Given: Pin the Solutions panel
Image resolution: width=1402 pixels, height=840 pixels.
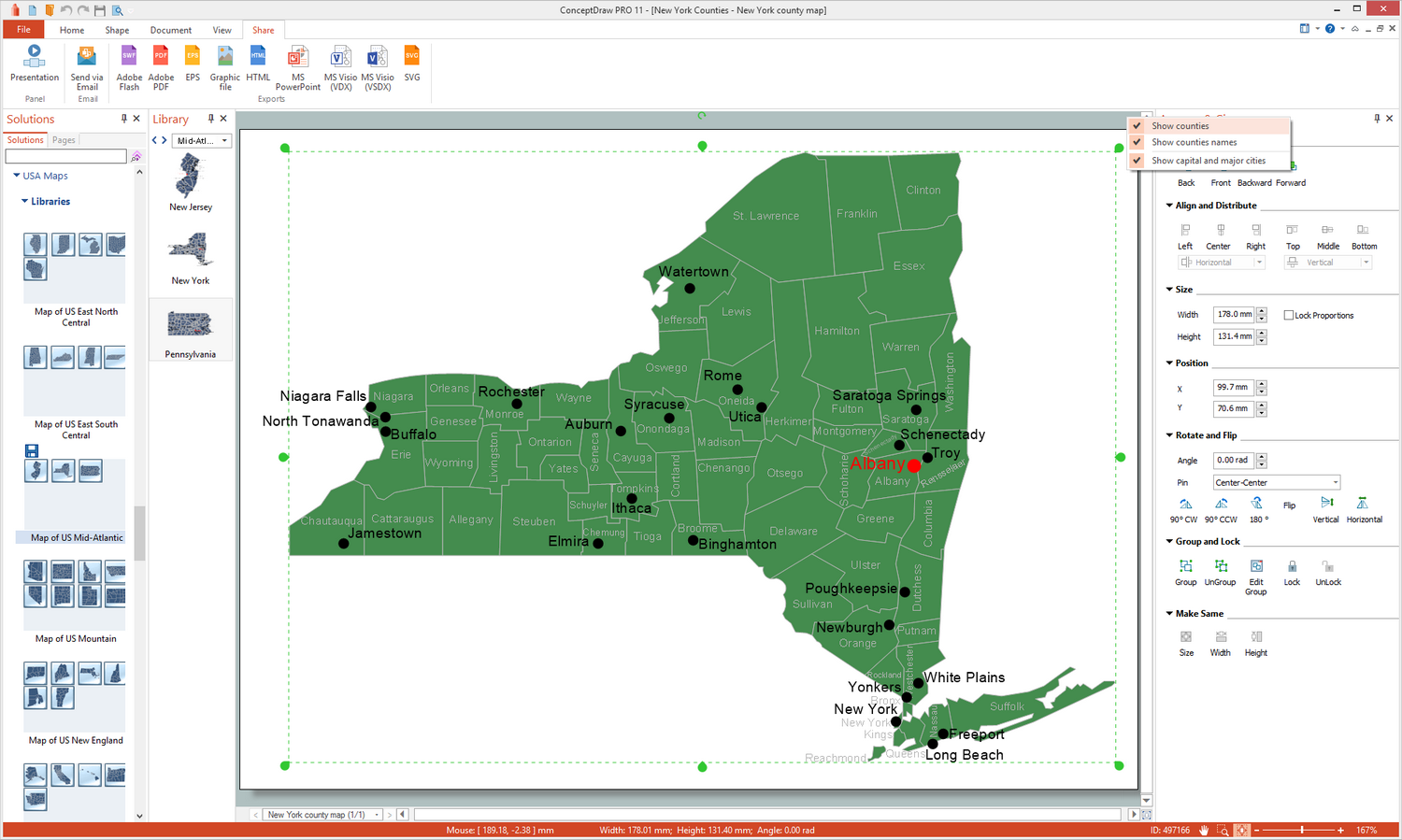Looking at the screenshot, I should (x=123, y=119).
